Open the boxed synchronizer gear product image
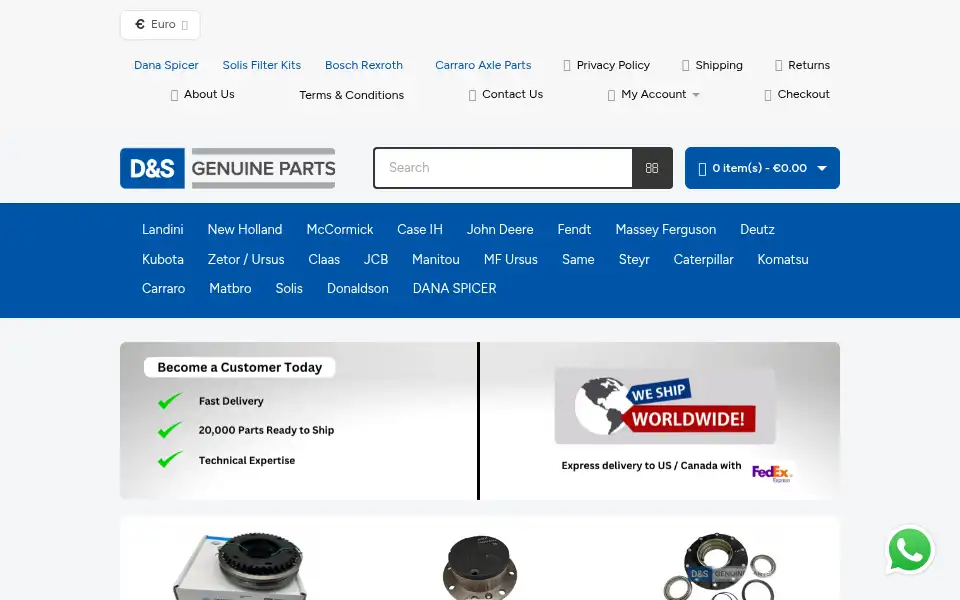The width and height of the screenshot is (960, 600). click(239, 566)
